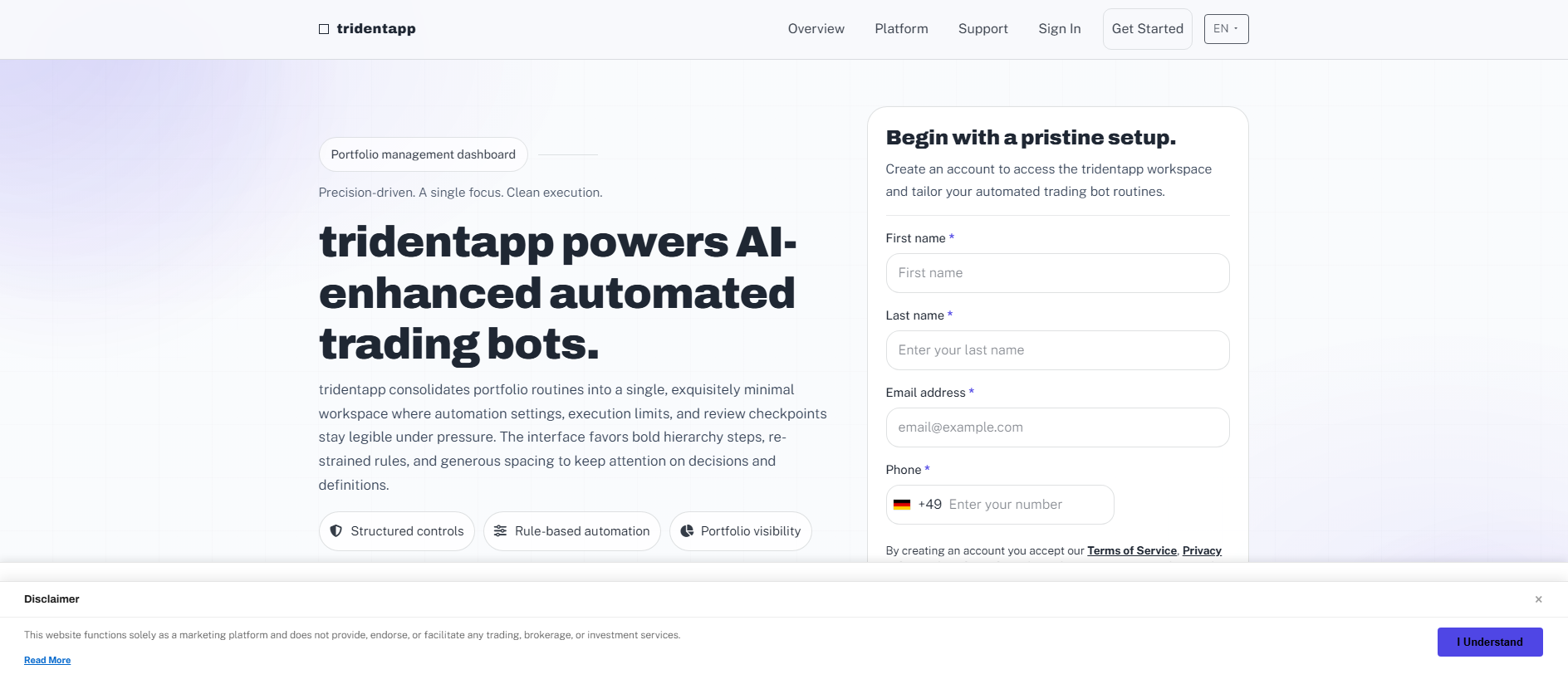Click the Structured controls chip

click(396, 531)
